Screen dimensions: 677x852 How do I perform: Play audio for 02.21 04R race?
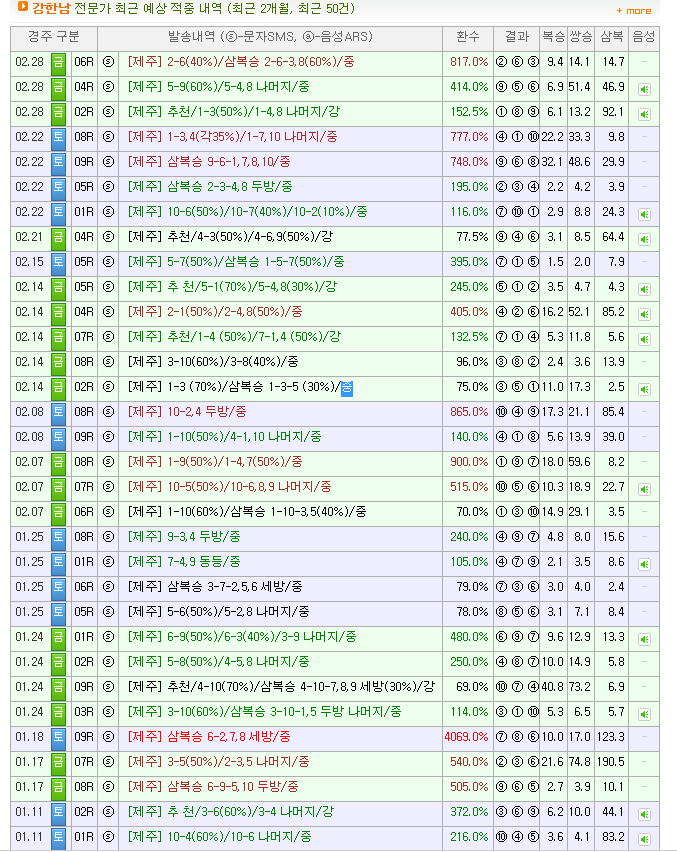pos(644,240)
